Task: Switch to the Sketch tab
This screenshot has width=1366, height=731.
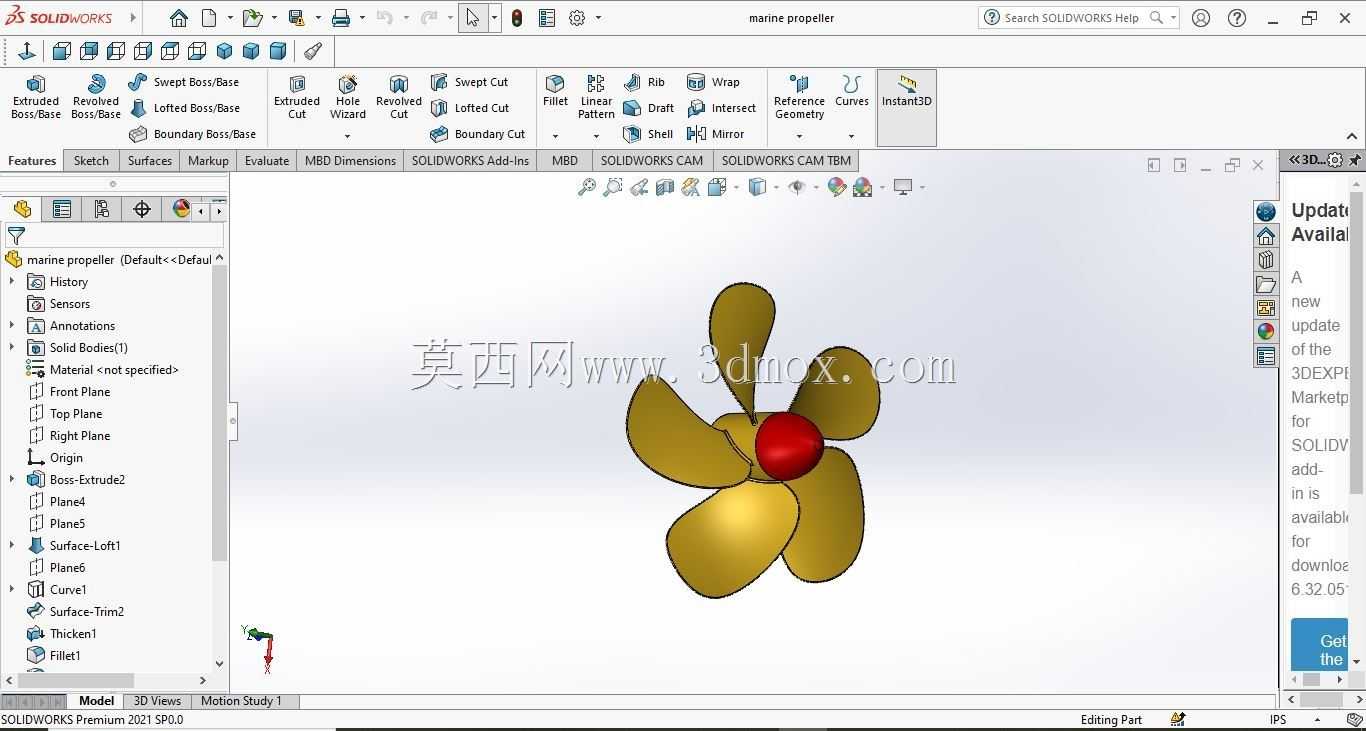Action: [x=91, y=161]
